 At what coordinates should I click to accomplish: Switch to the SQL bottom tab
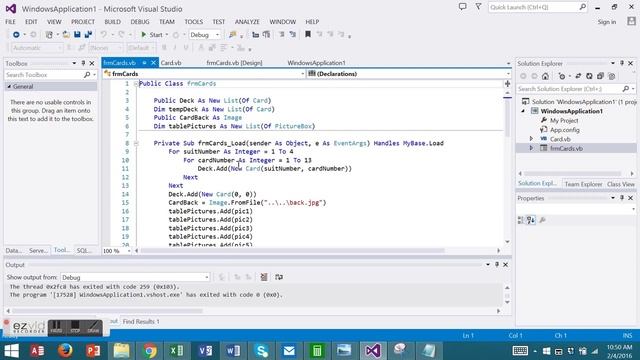tap(84, 250)
